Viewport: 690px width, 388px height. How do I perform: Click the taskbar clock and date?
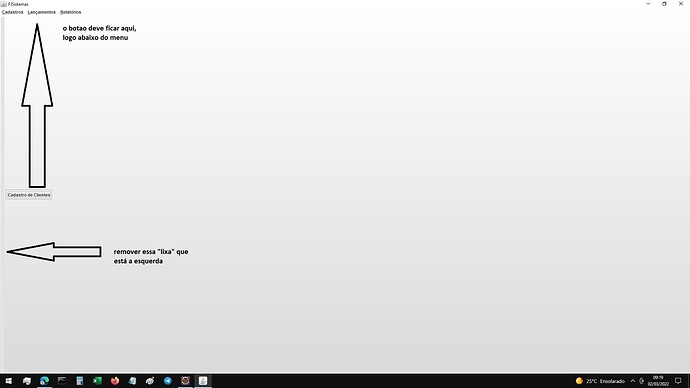[658, 381]
